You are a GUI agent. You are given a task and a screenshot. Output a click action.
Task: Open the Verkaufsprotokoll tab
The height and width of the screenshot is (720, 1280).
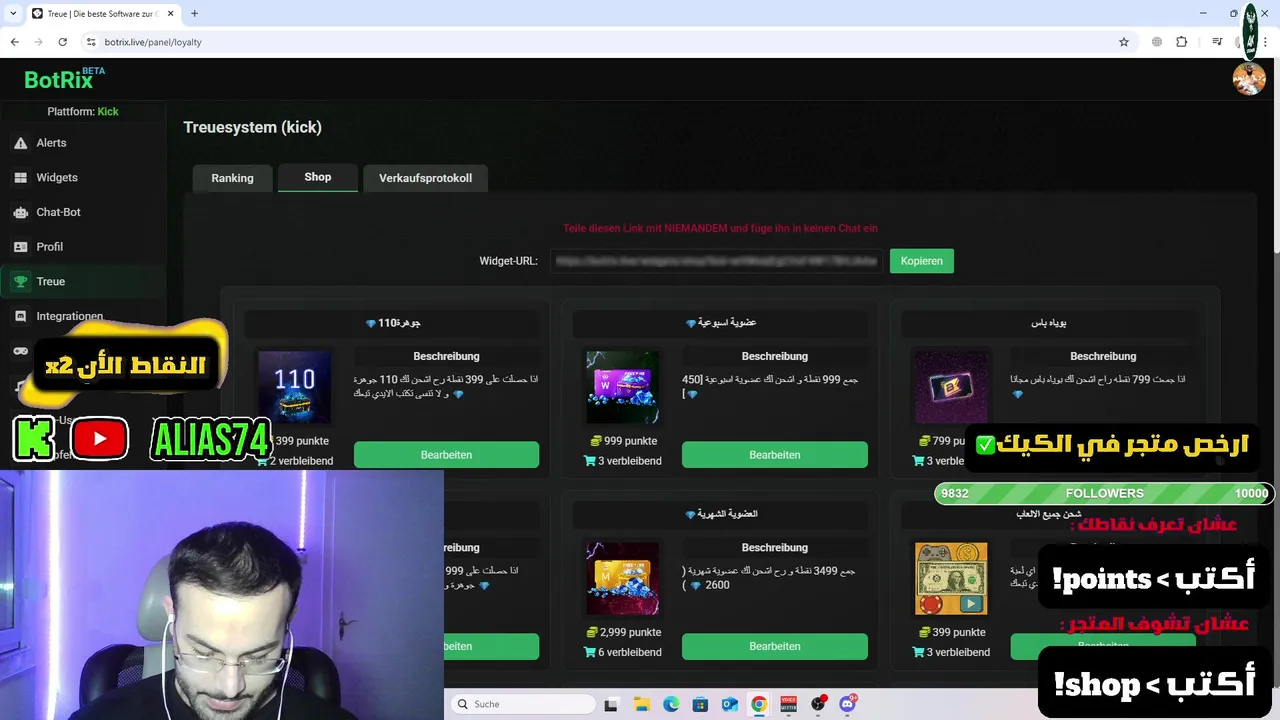(x=425, y=178)
